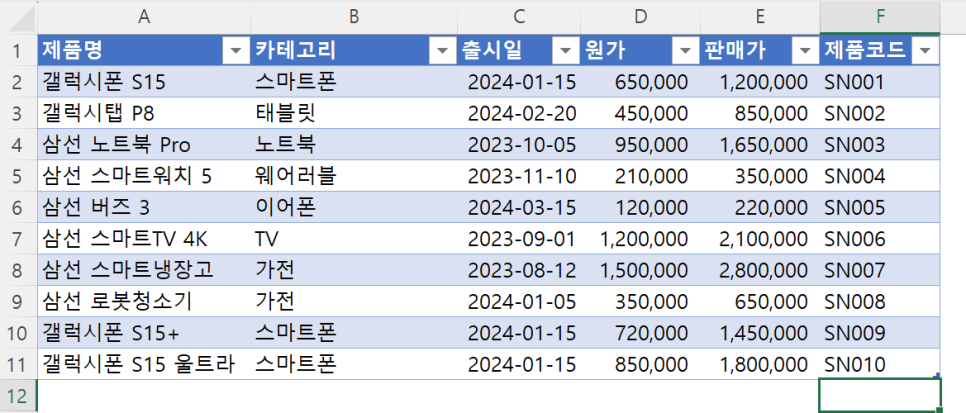Viewport: 966px width, 413px height.
Task: Select the 220,000 price cell
Action: click(x=760, y=208)
